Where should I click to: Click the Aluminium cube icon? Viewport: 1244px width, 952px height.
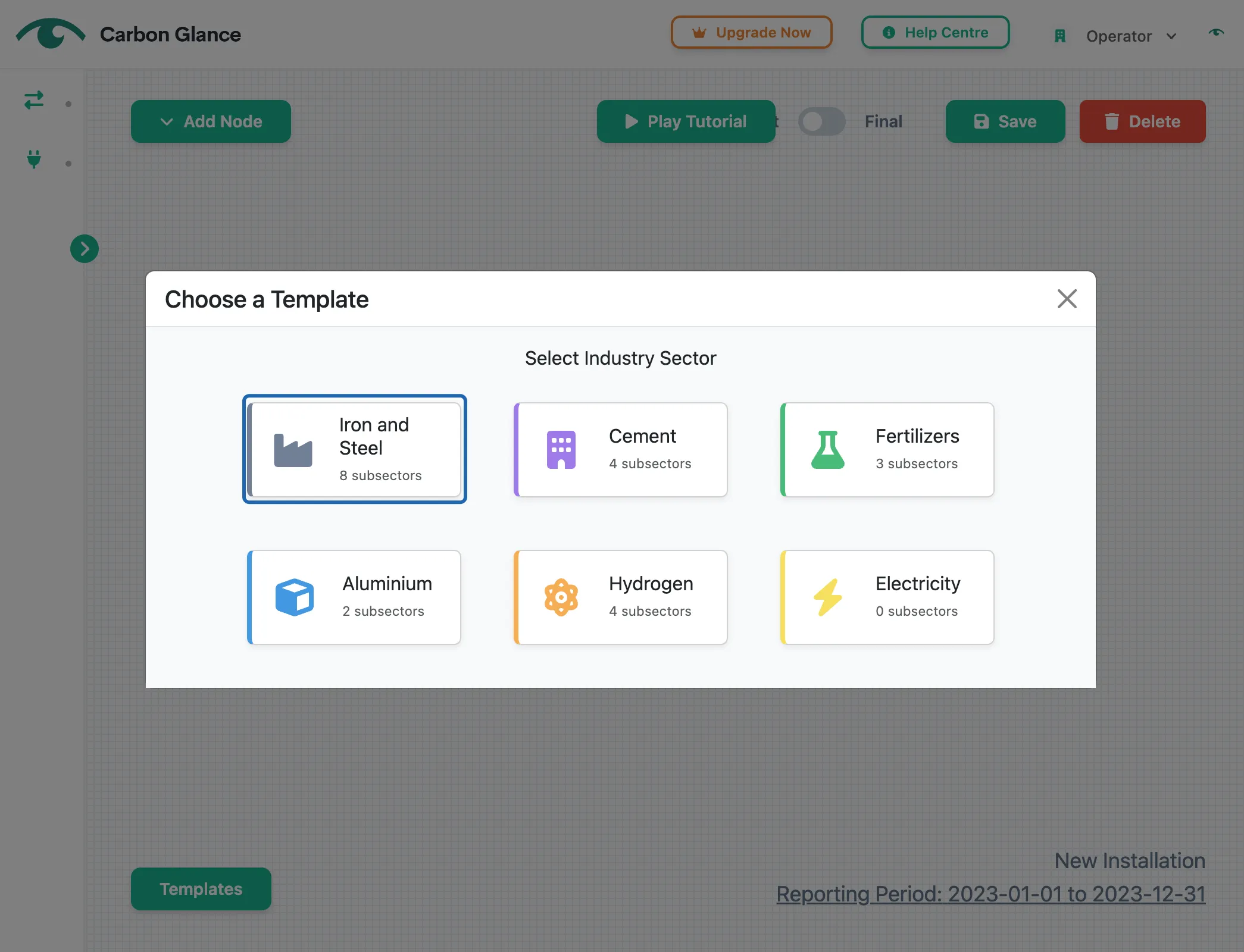[x=295, y=597]
